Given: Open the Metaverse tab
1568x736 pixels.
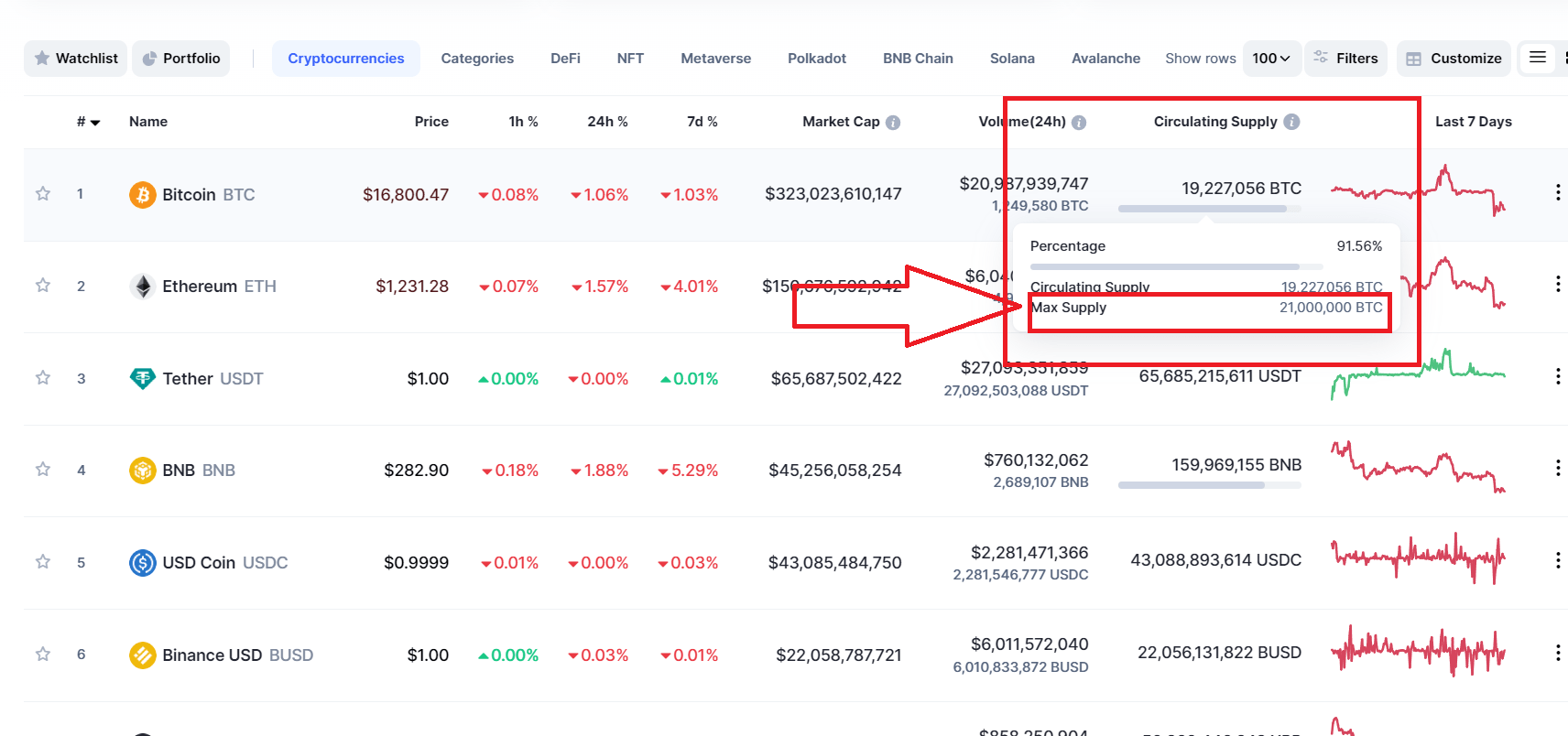Looking at the screenshot, I should pos(716,59).
